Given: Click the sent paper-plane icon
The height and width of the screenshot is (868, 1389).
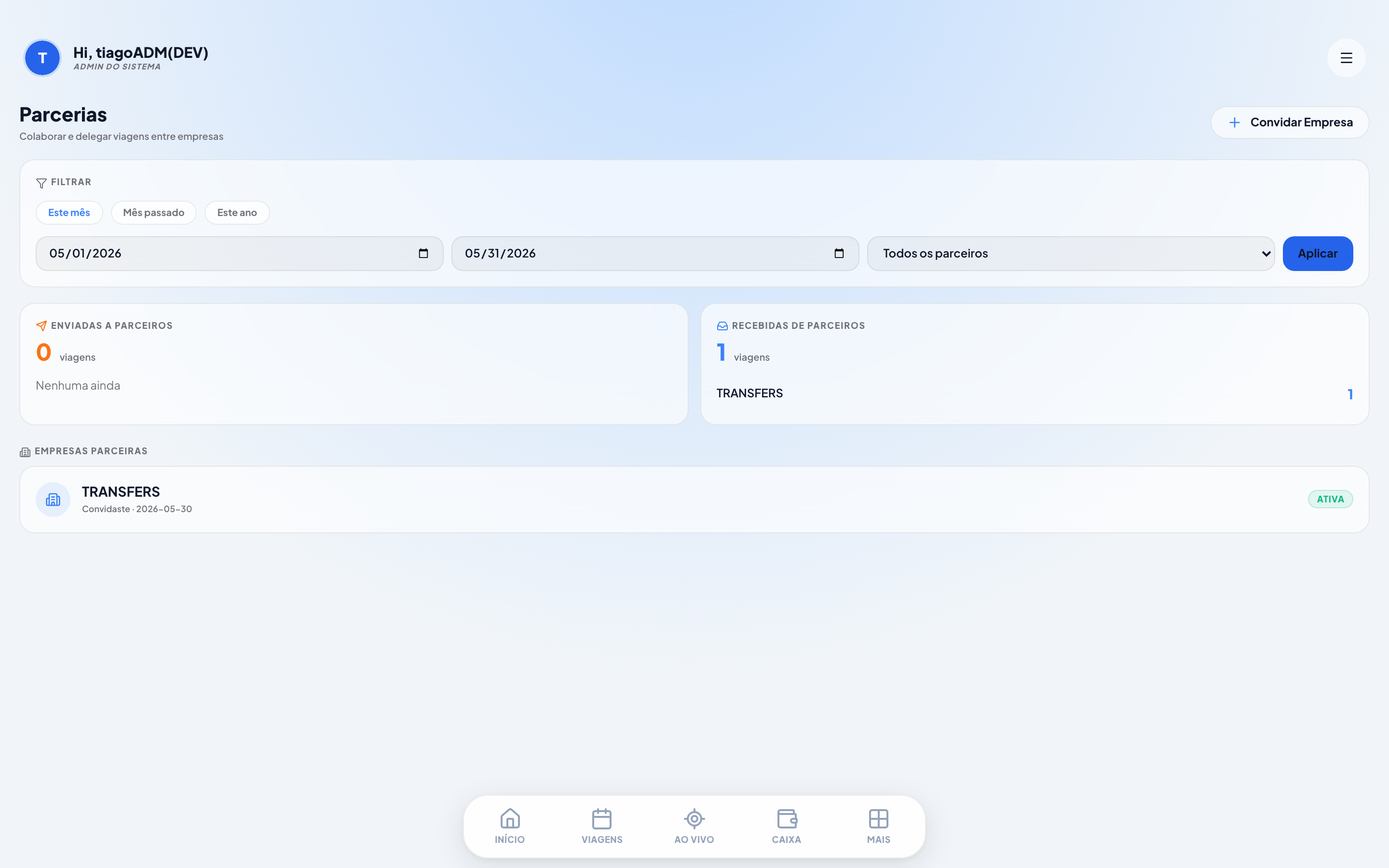Looking at the screenshot, I should coord(41,326).
